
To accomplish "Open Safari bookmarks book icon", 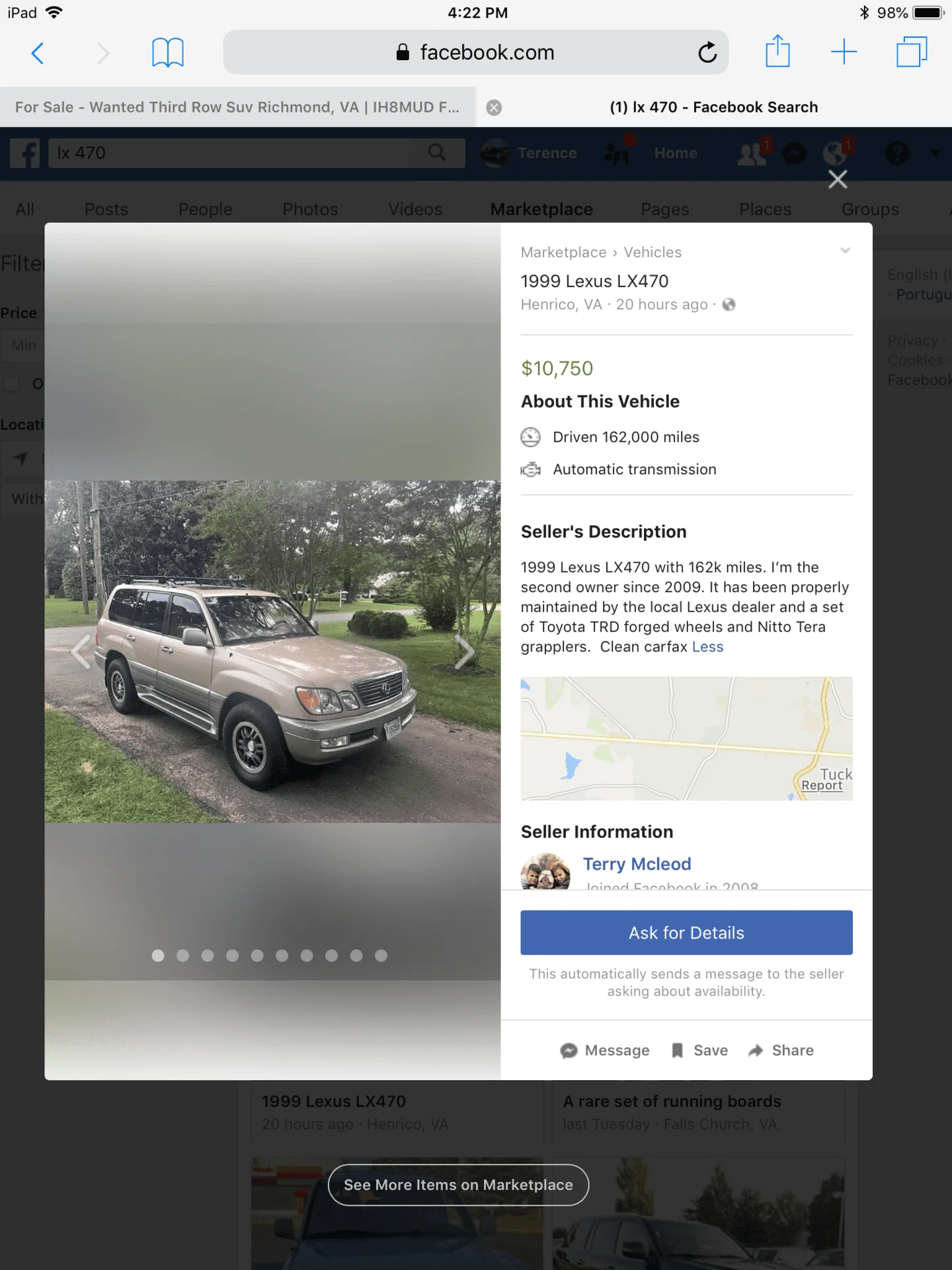I will pos(167,53).
